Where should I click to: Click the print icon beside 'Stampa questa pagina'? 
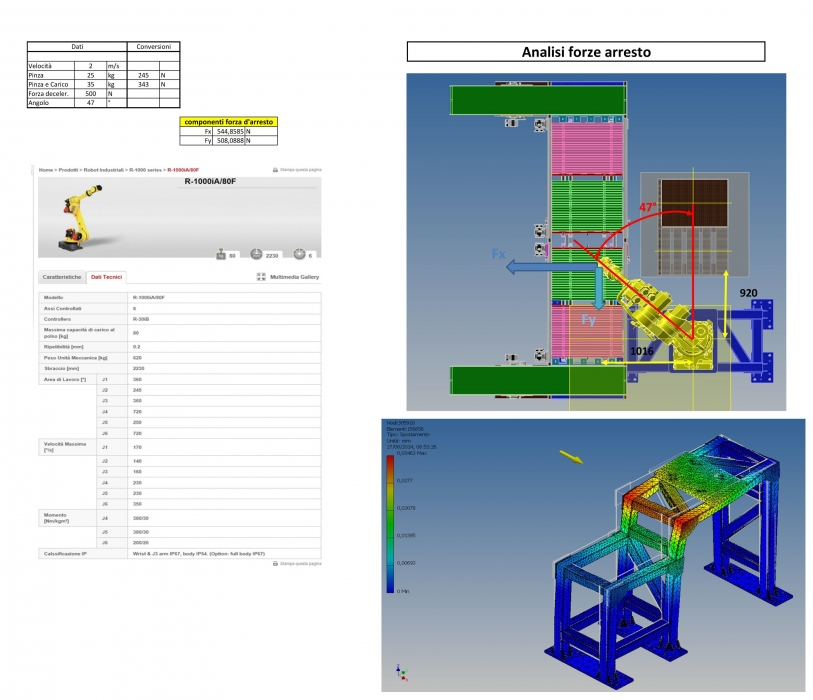point(276,170)
